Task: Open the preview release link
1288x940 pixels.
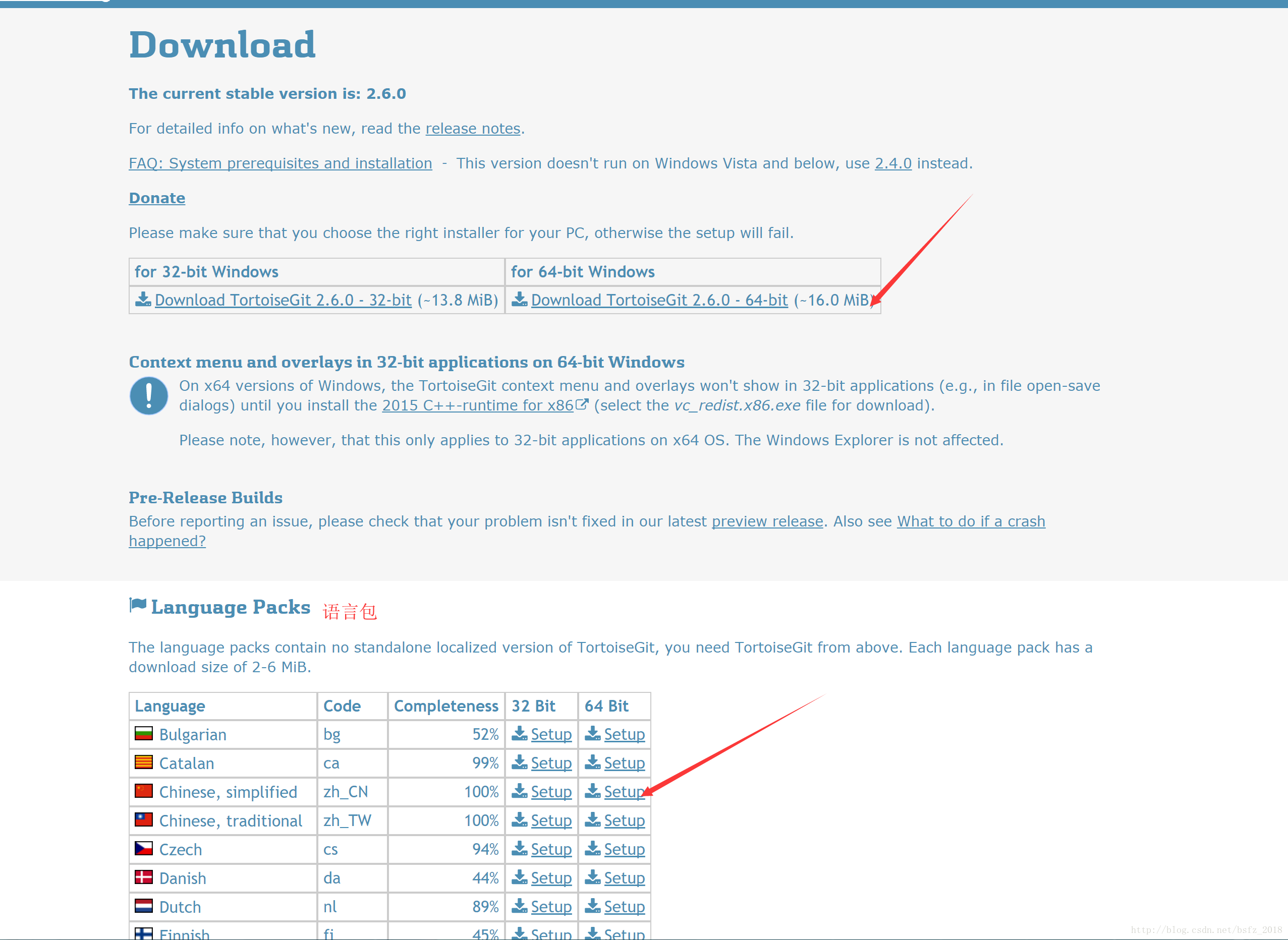Action: [767, 521]
